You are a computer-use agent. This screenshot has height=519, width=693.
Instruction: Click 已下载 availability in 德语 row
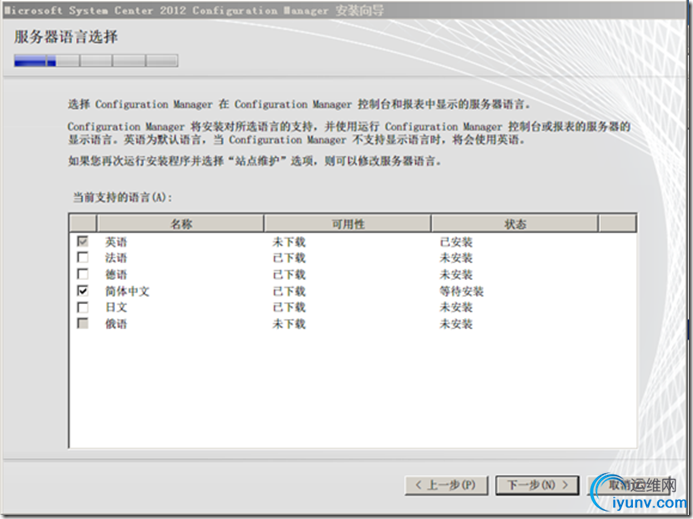pos(289,275)
